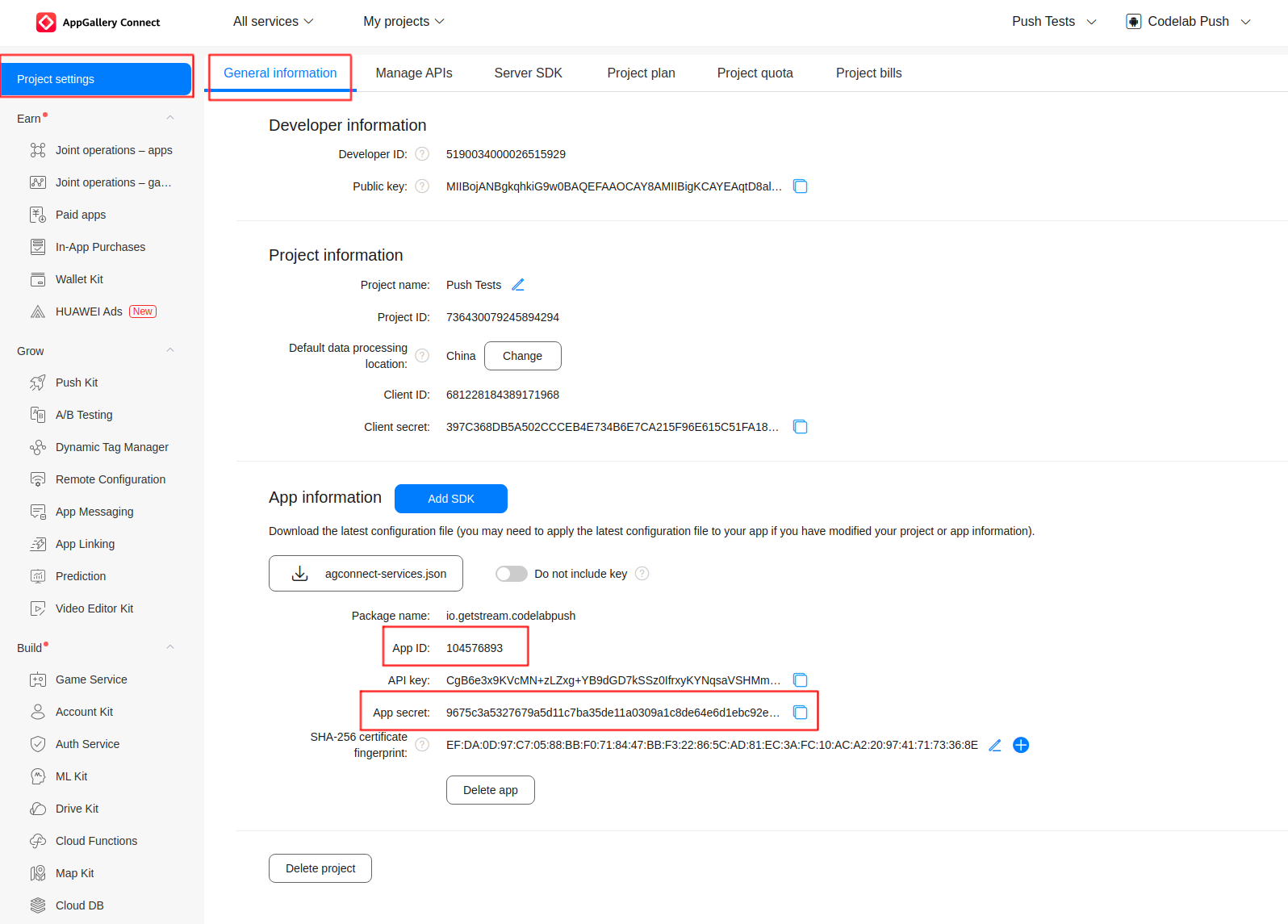Screen dimensions: 1288x924
Task: Click the Remote Configuration icon
Action: pos(38,479)
